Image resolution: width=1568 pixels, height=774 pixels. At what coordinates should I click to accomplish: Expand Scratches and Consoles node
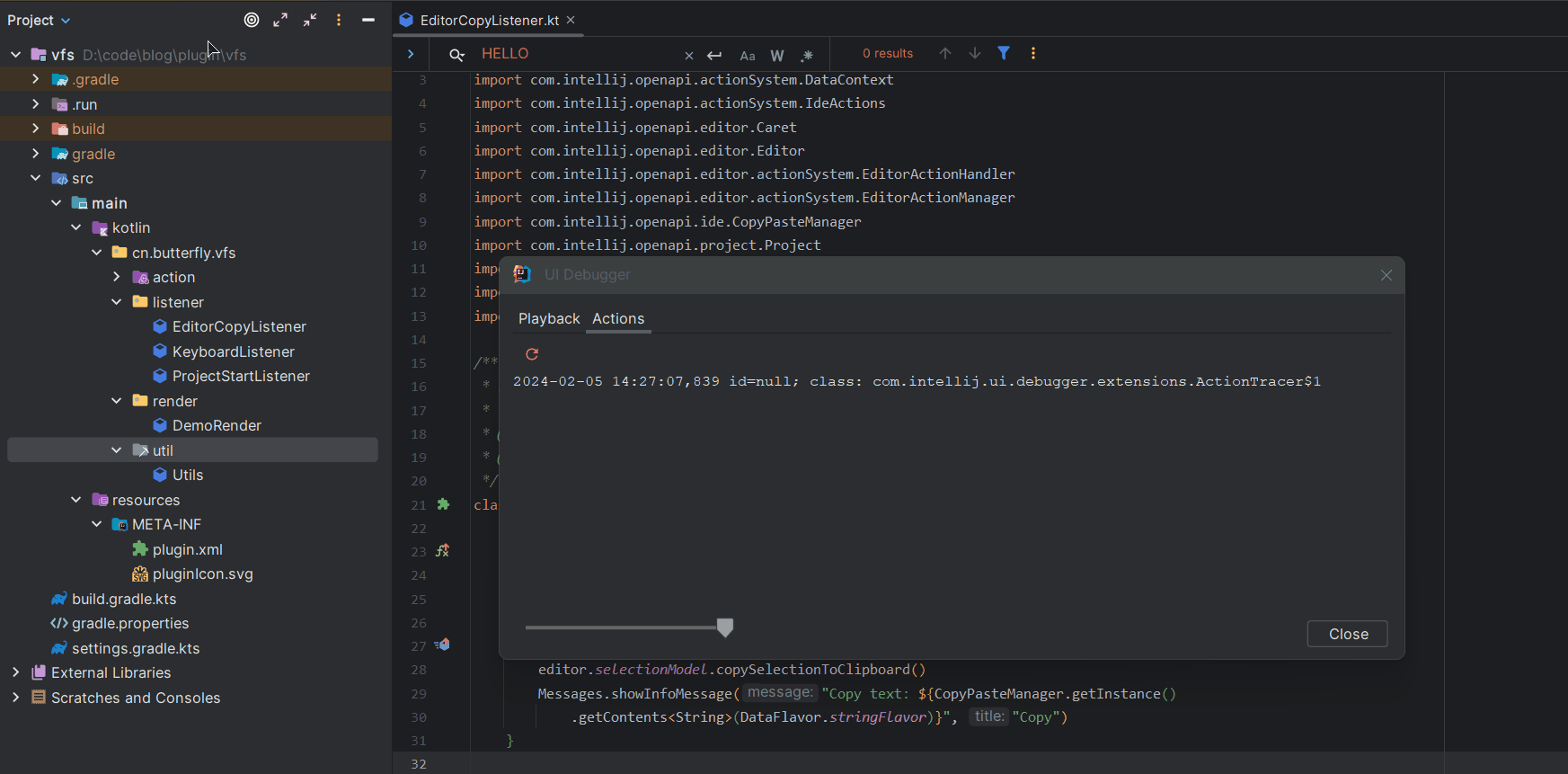(x=15, y=698)
